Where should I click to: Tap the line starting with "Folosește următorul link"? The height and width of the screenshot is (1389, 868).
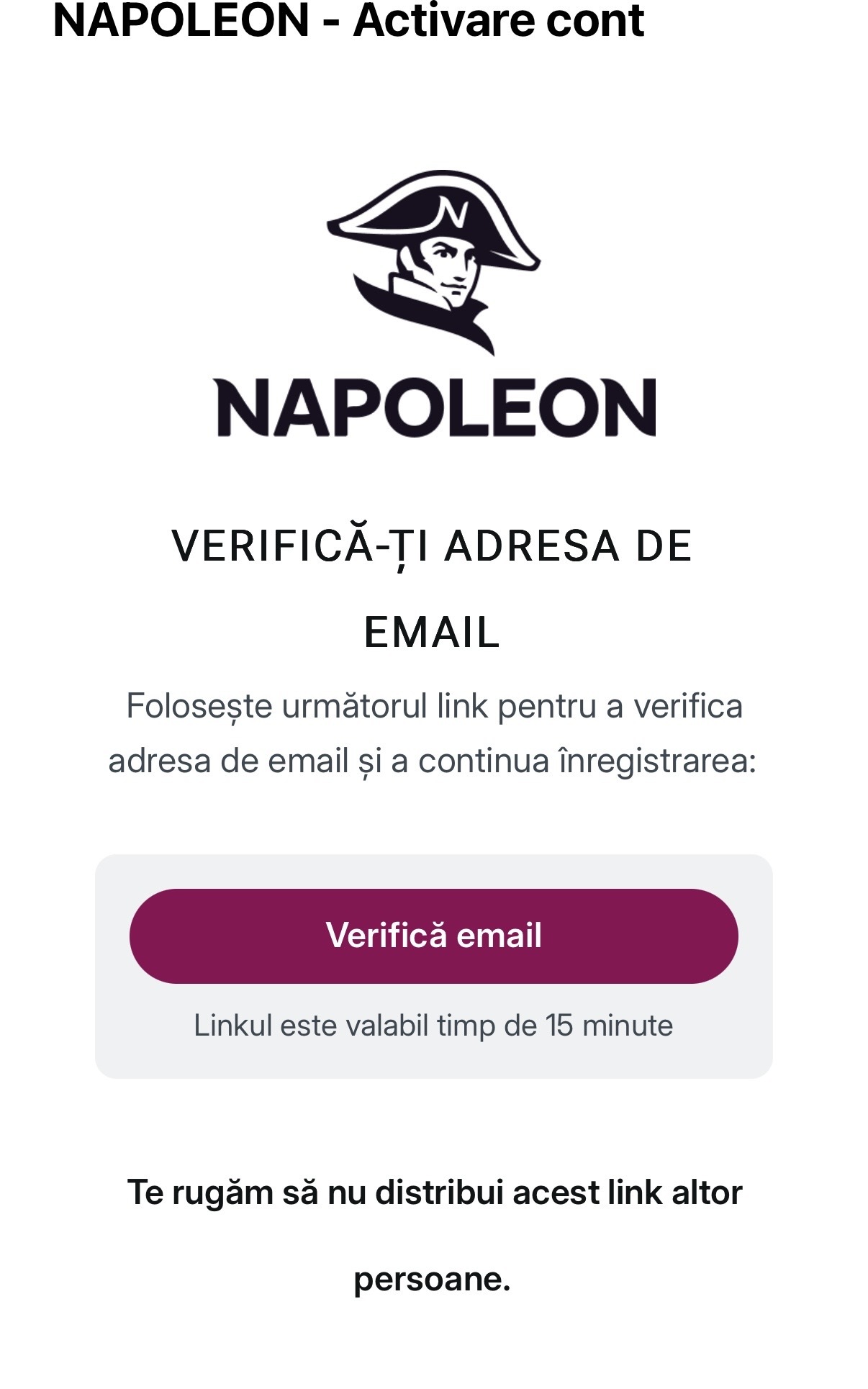pyautogui.click(x=434, y=706)
